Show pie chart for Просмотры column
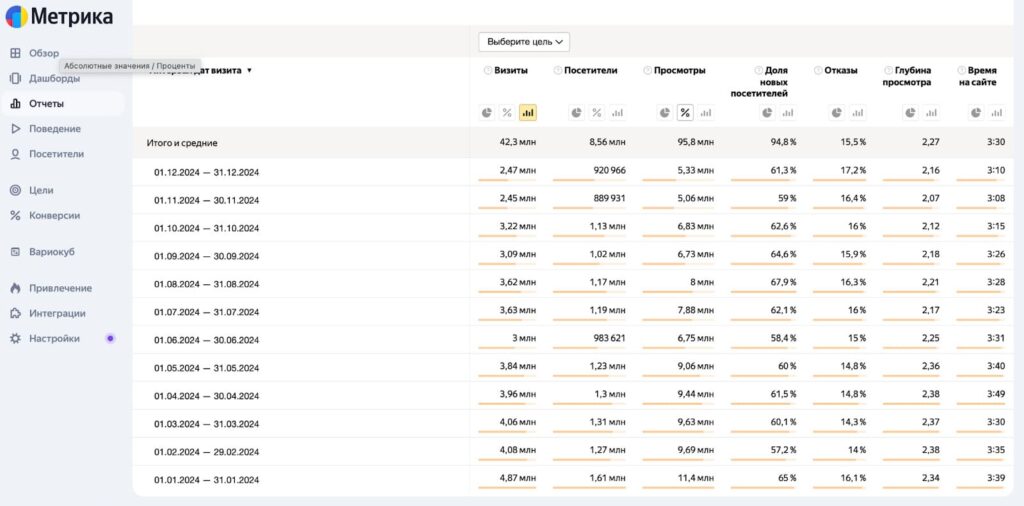 [664, 113]
